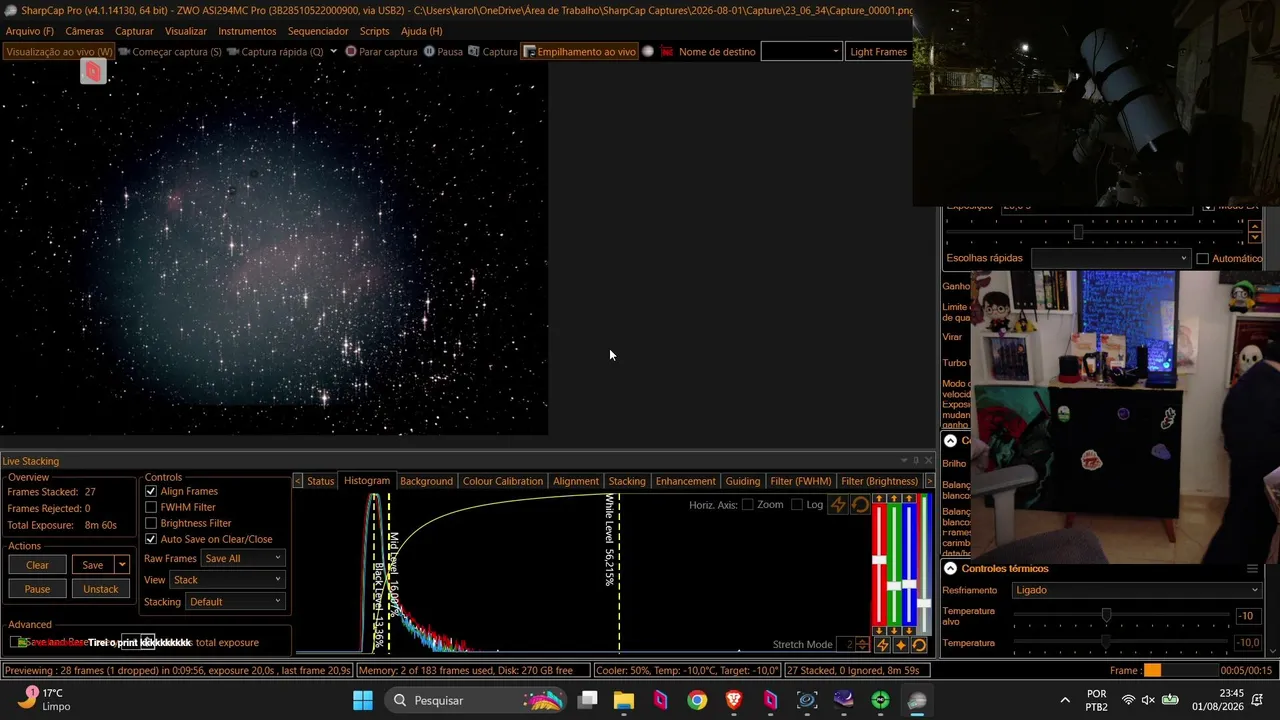
Task: Click the round indicator after Empilhamento ao vivo
Action: pos(648,52)
